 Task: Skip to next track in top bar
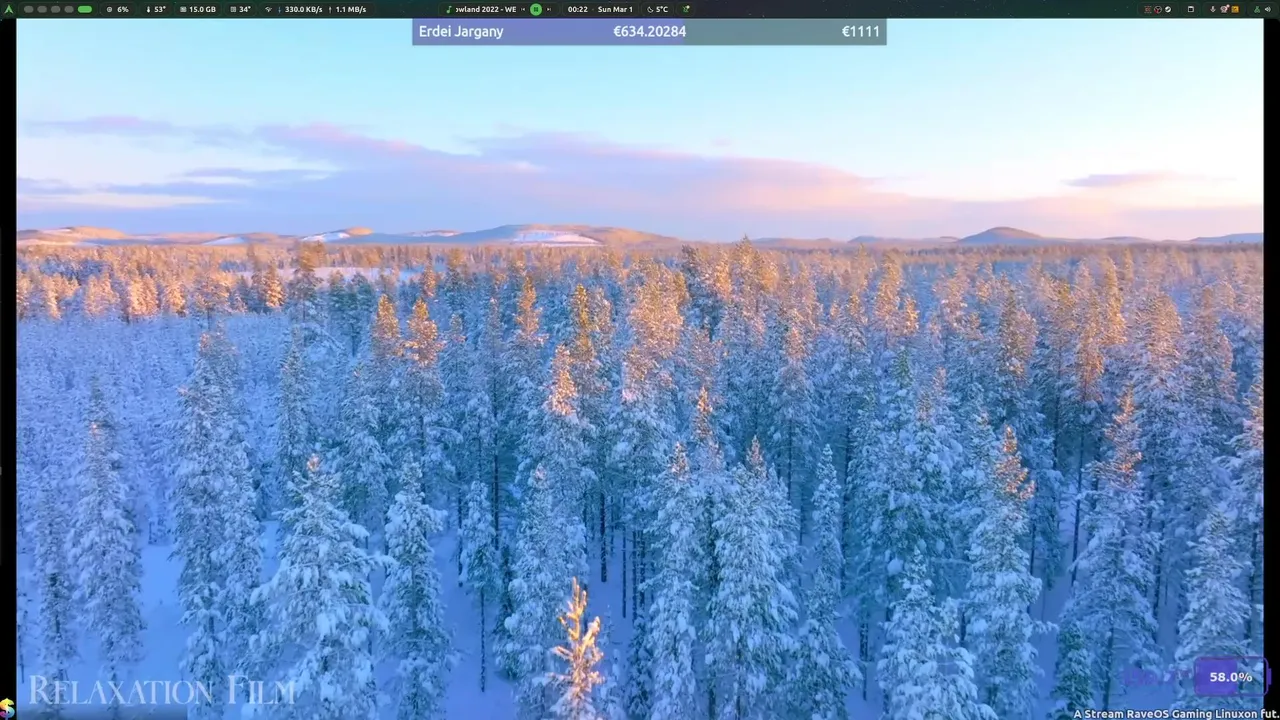(x=549, y=9)
